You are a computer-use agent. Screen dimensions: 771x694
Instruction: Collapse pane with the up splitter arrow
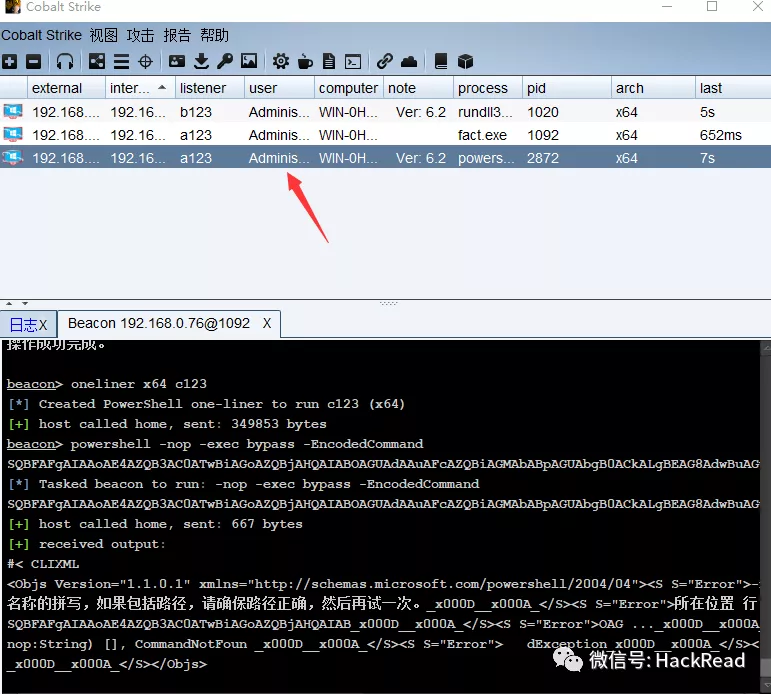tap(9, 303)
